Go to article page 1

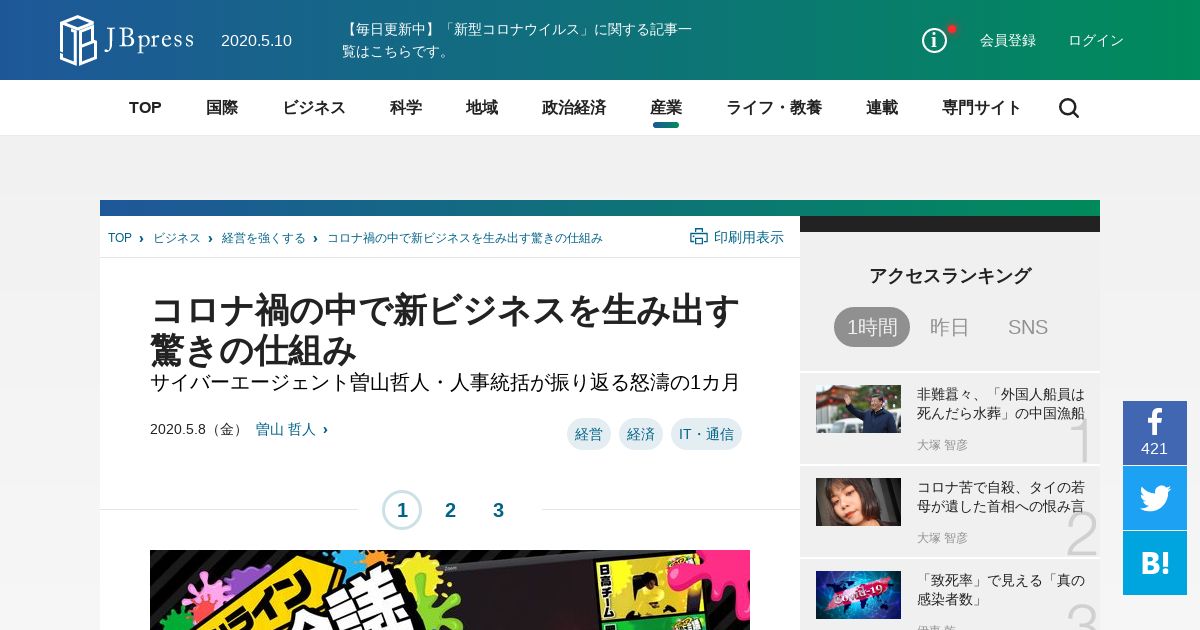pyautogui.click(x=402, y=510)
